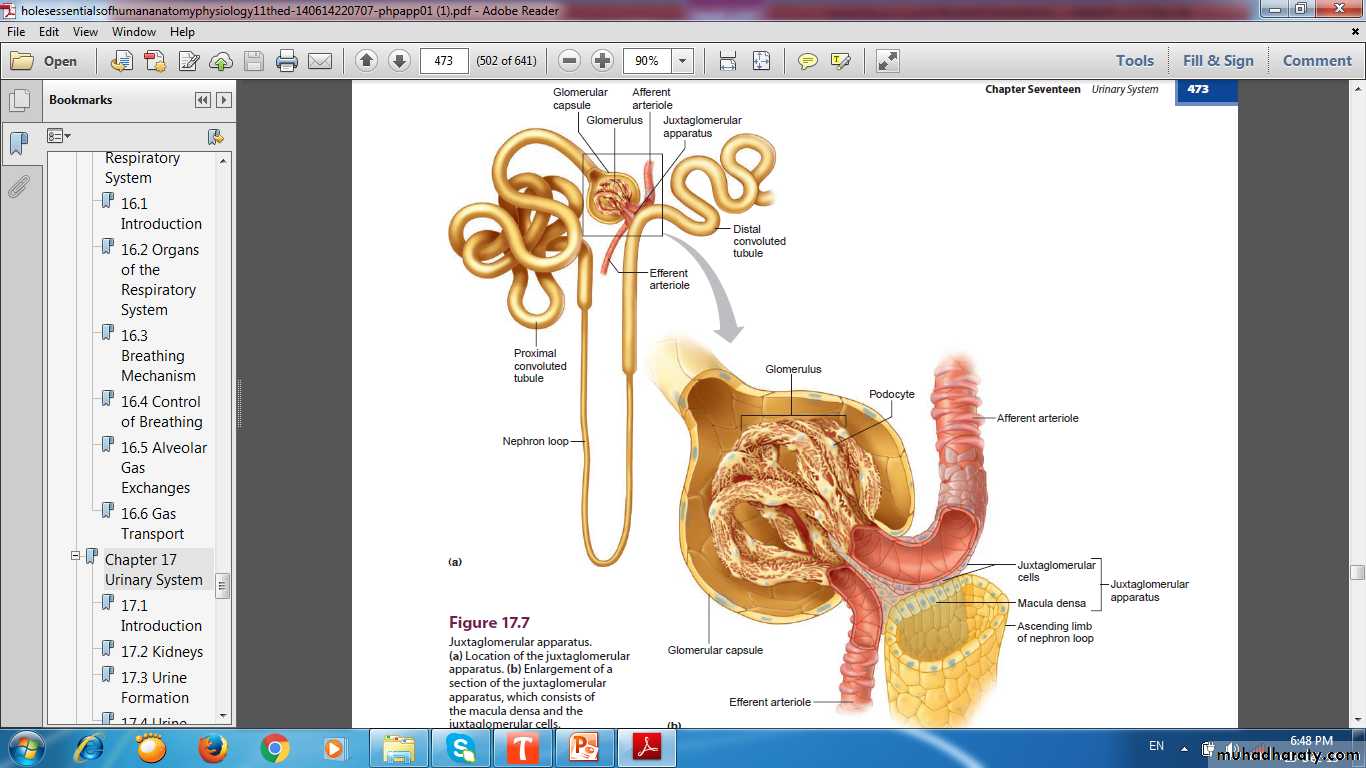Screen dimensions: 1366x768
Task: Switch to Page Thumbnails panel
Action: click(x=18, y=101)
